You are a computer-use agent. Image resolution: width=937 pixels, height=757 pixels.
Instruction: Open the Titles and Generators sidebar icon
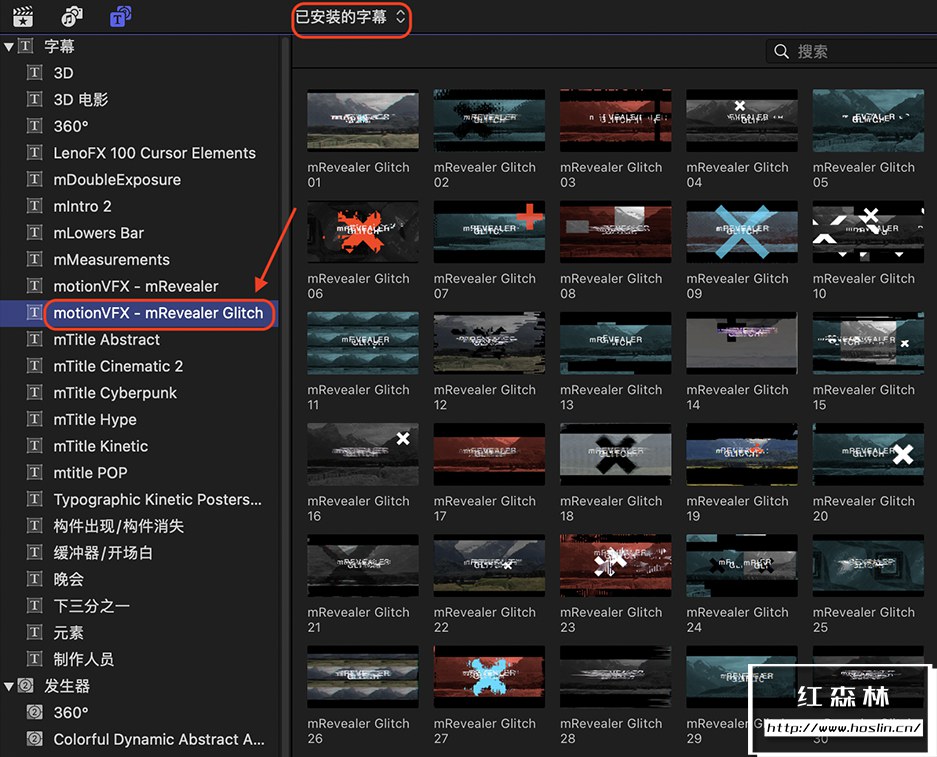coord(120,17)
